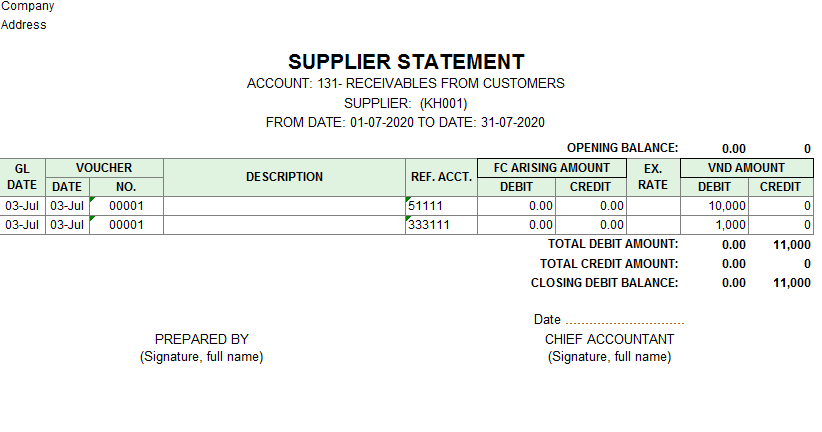The image size is (822, 432).
Task: Select the CLOSING DEBIT BALANCE label
Action: point(604,283)
